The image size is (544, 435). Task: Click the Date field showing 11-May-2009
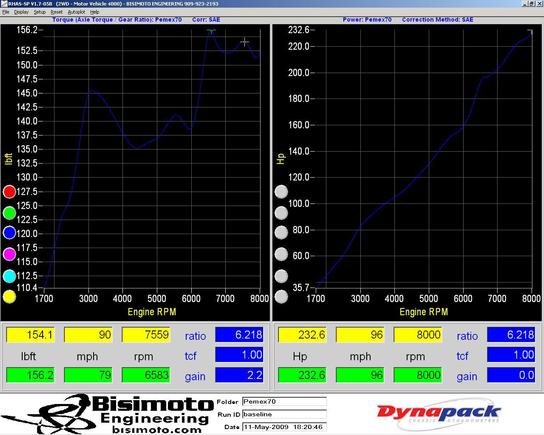pyautogui.click(x=284, y=427)
